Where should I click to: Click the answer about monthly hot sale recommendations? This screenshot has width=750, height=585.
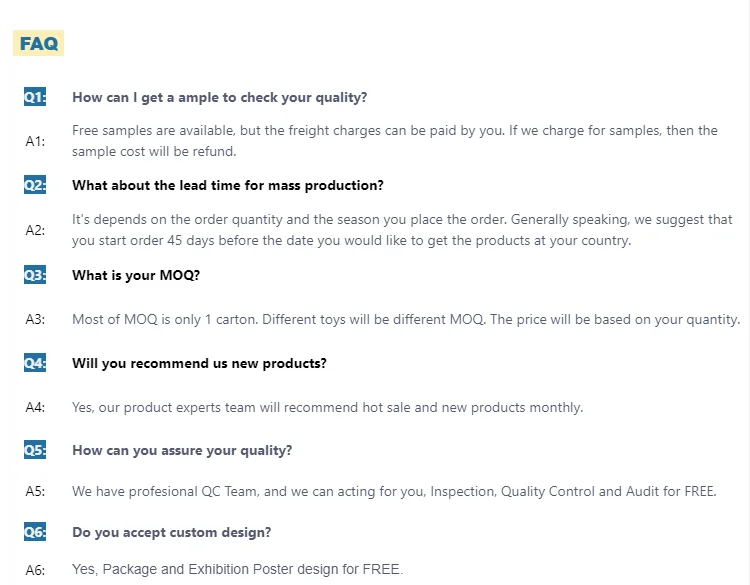(x=327, y=407)
